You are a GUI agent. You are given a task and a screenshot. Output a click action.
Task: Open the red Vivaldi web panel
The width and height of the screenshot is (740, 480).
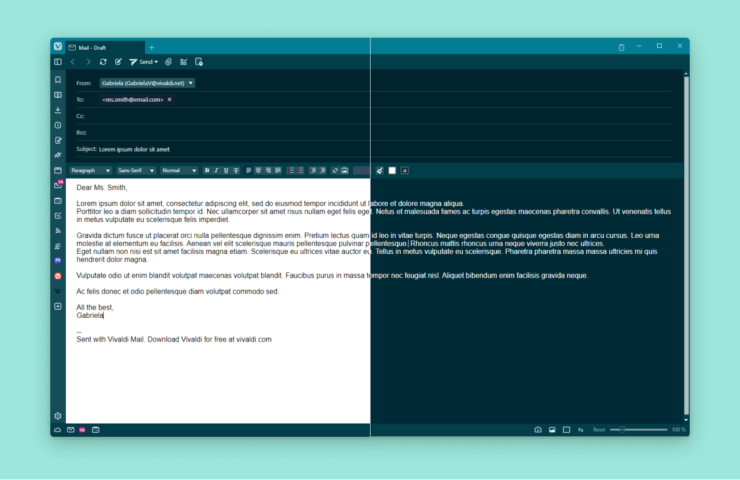pyautogui.click(x=58, y=276)
